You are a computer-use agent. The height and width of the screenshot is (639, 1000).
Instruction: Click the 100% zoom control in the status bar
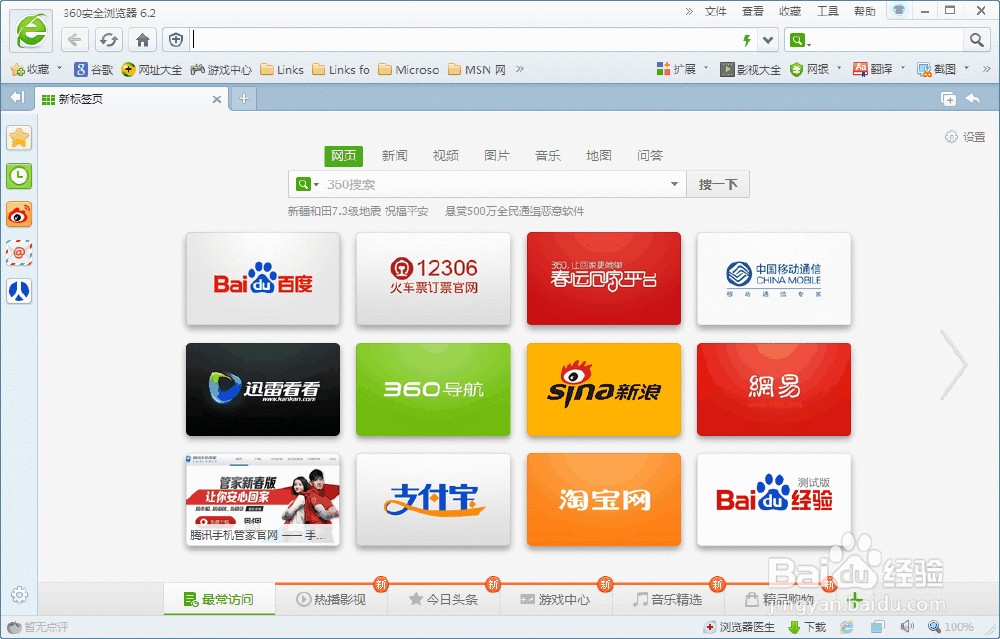tap(950, 627)
